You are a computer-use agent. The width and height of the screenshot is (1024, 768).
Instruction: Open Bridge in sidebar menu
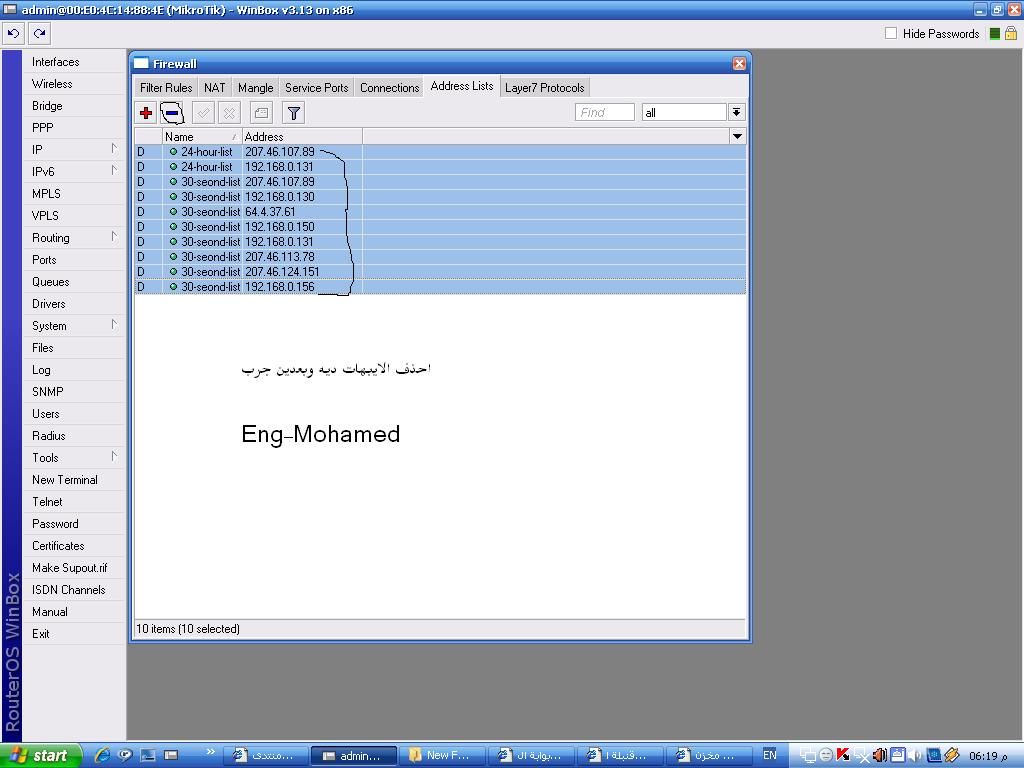tap(73, 106)
